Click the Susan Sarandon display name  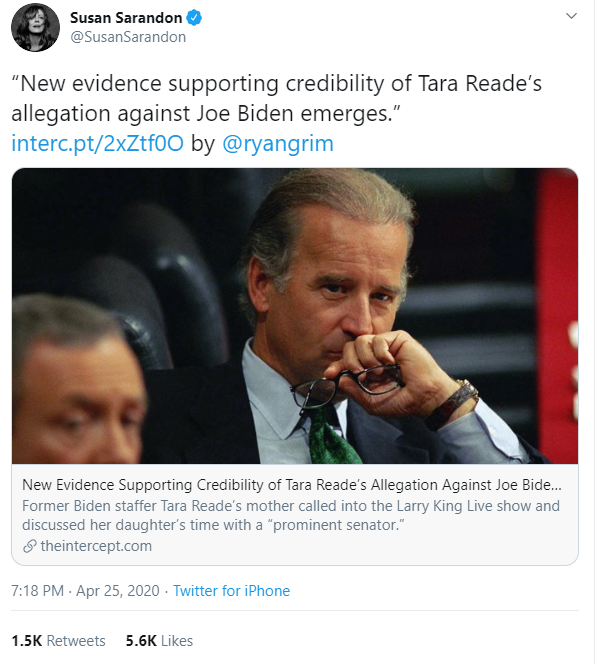pyautogui.click(x=128, y=18)
